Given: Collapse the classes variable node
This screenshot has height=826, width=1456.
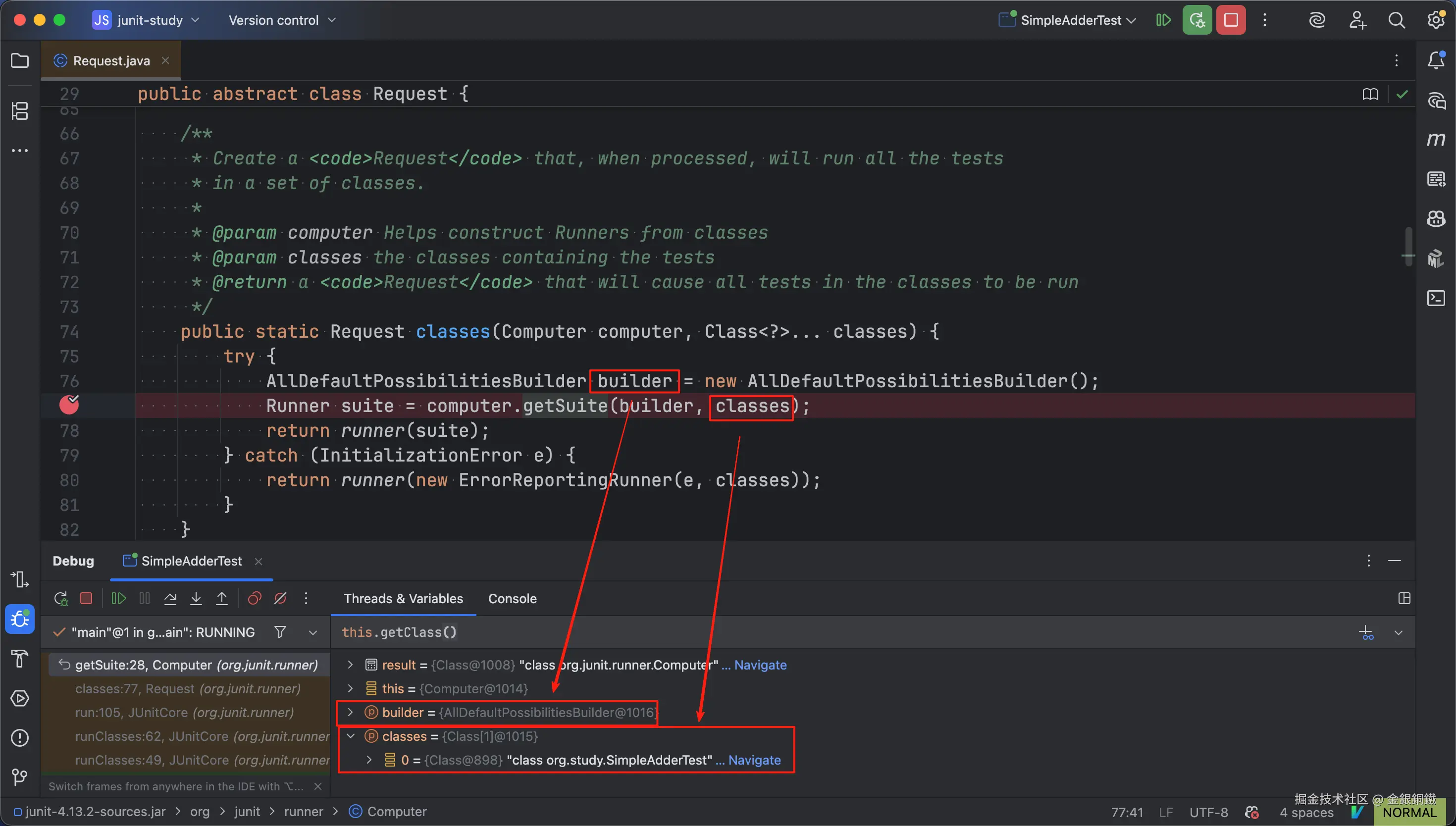Looking at the screenshot, I should point(350,736).
